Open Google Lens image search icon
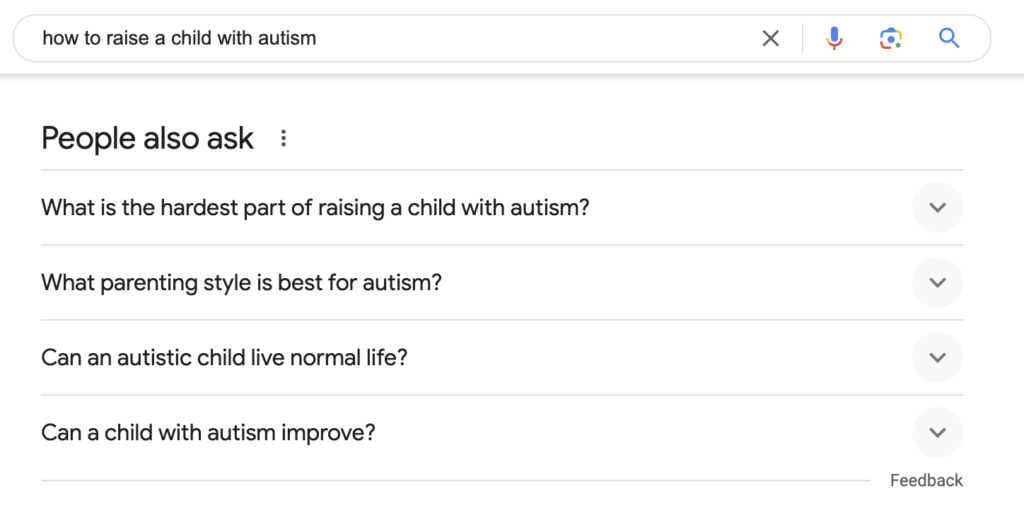Screen dimensions: 1024x511 tap(891, 39)
